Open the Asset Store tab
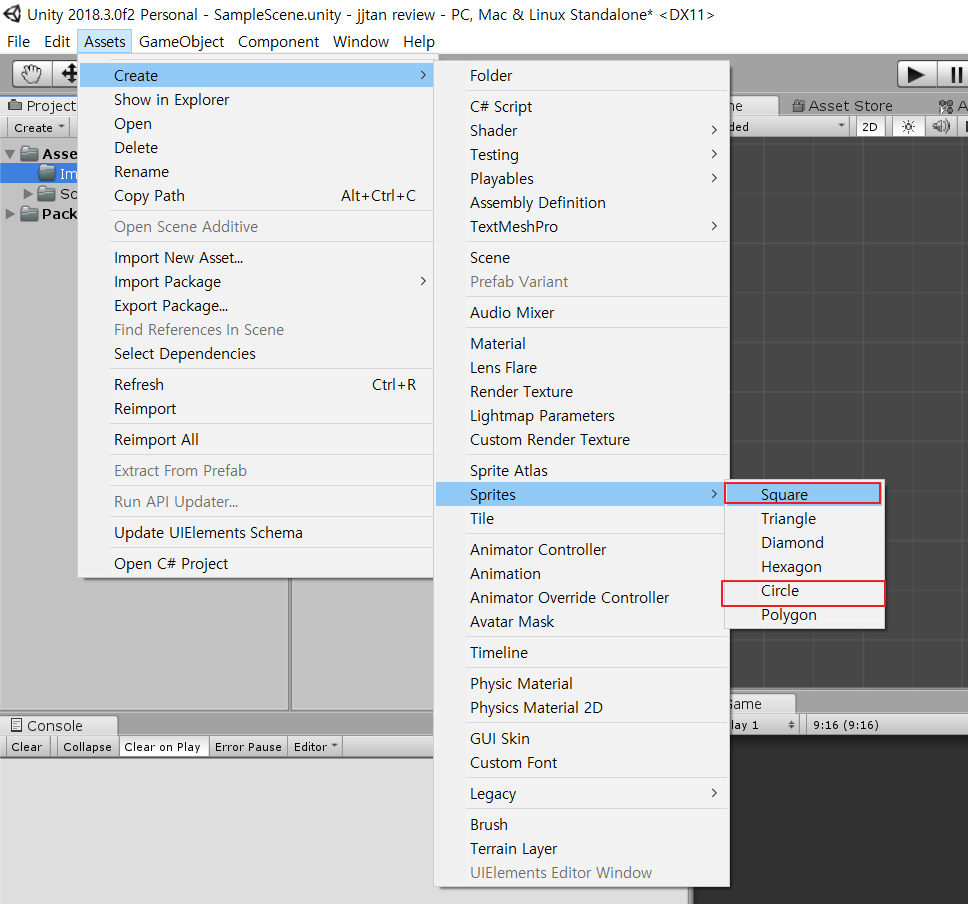 (x=843, y=106)
